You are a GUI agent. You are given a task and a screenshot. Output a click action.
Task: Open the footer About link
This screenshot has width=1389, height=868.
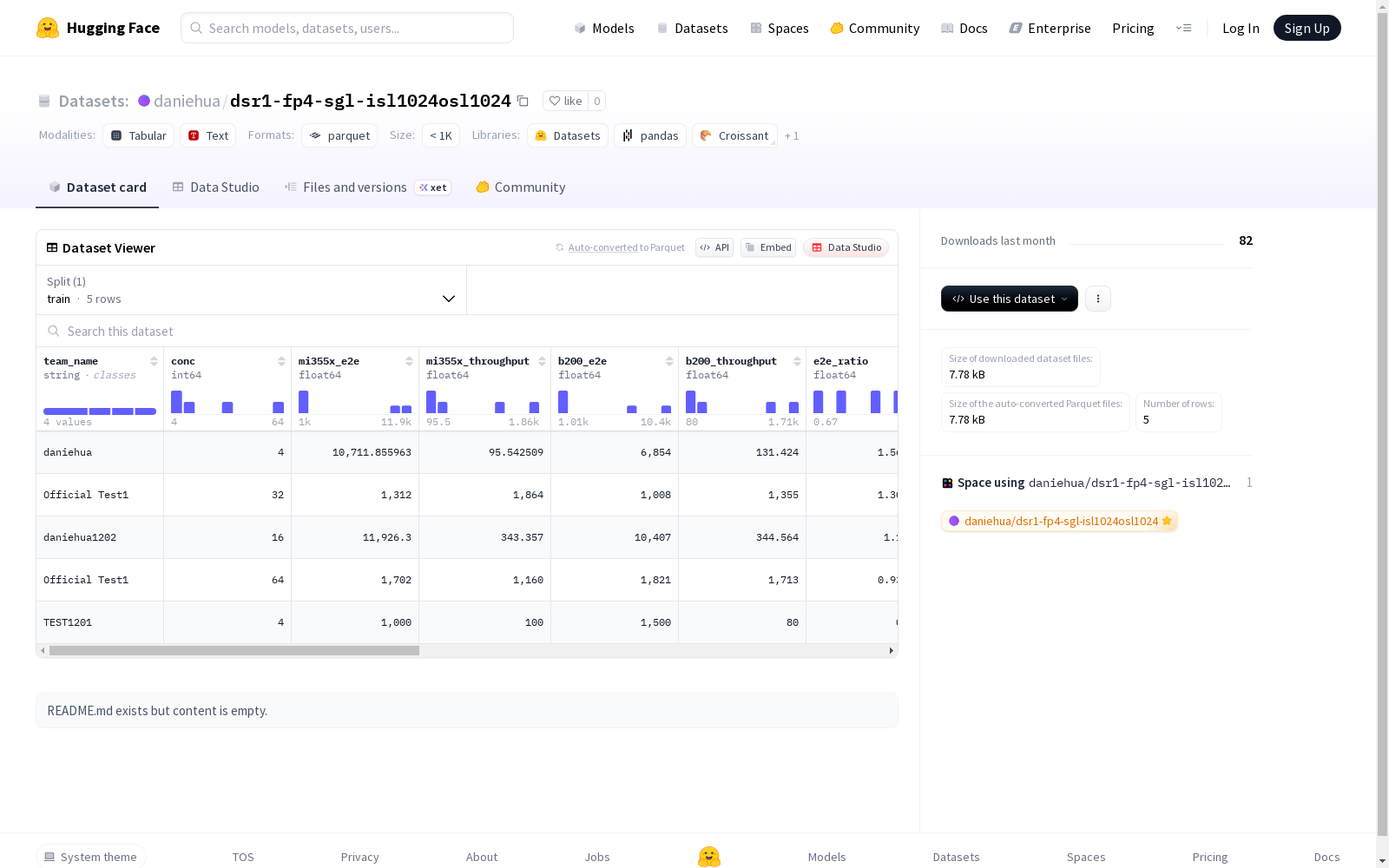coord(482,857)
